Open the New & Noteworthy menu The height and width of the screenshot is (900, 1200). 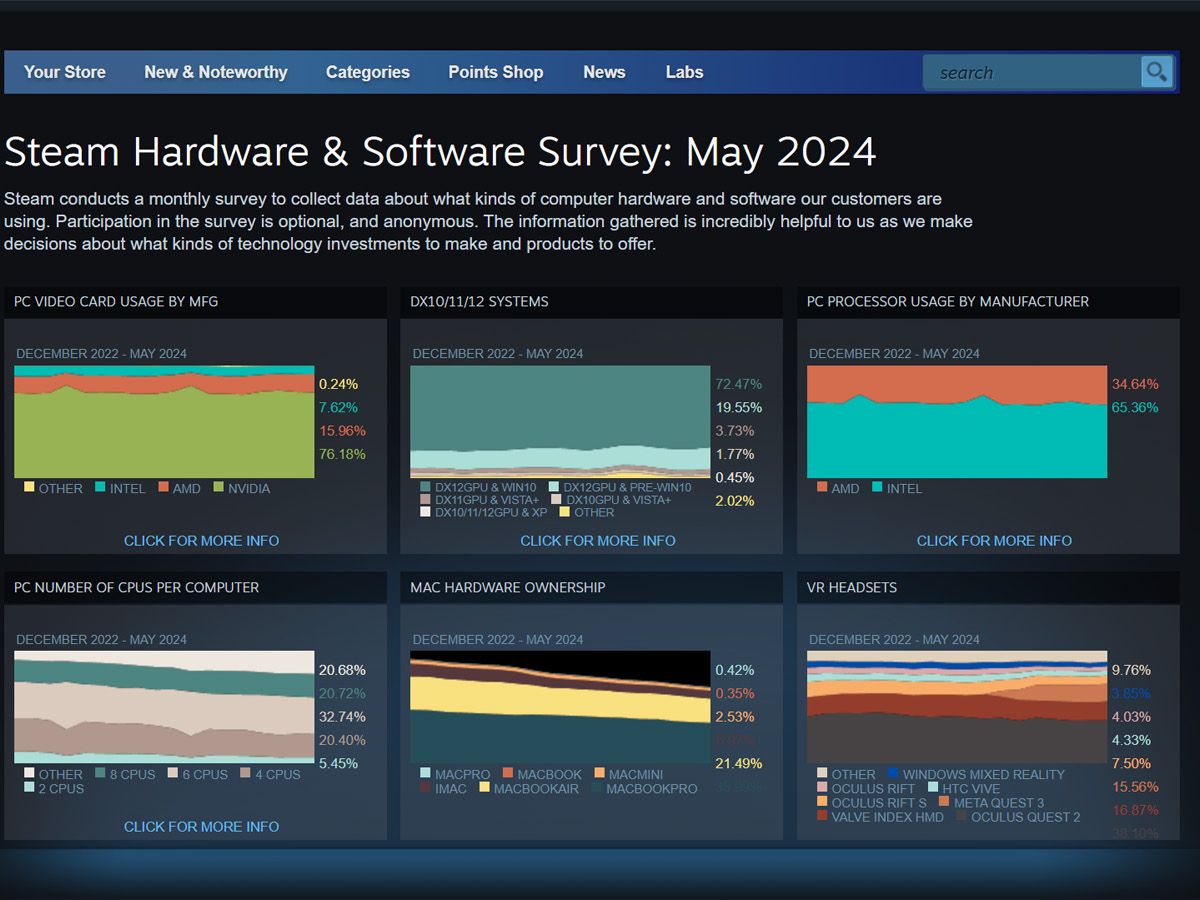(x=215, y=72)
